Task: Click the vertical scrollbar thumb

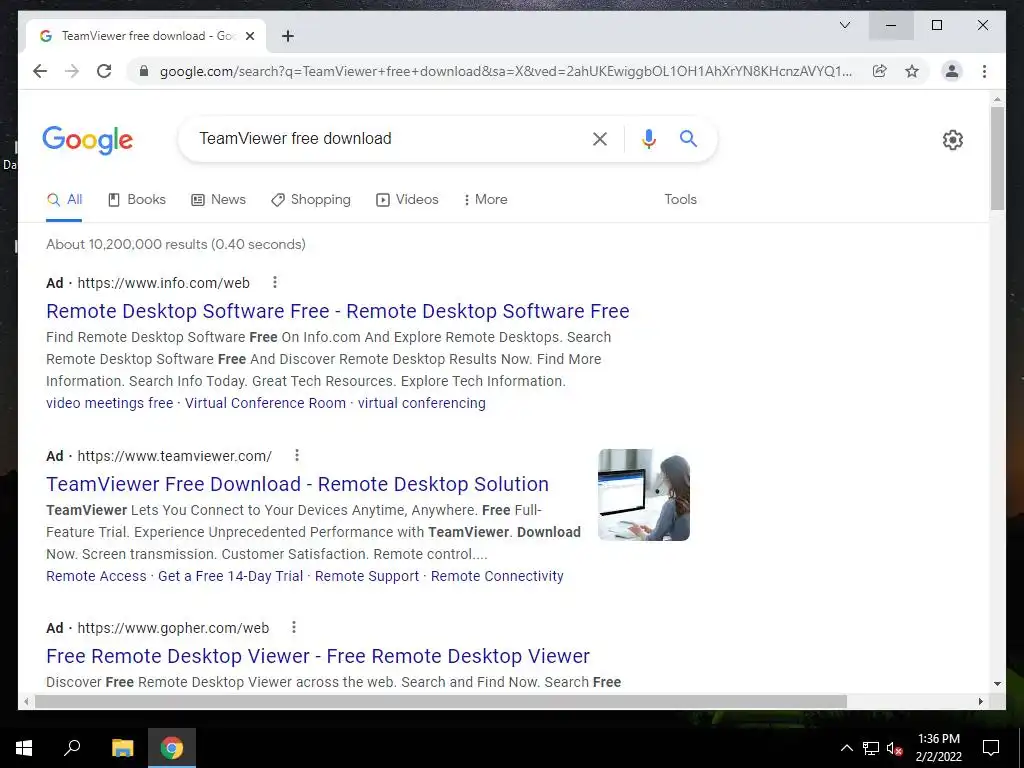Action: click(x=997, y=158)
